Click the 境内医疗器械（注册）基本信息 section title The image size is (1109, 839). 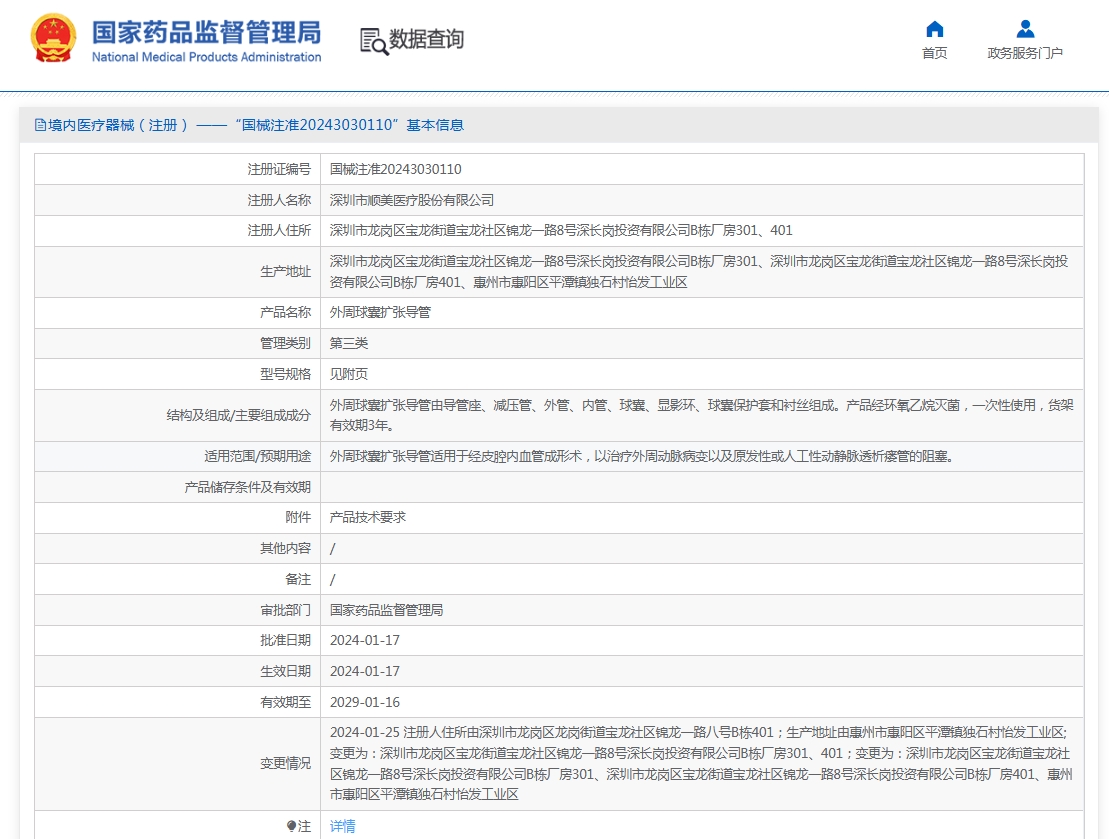tap(256, 125)
